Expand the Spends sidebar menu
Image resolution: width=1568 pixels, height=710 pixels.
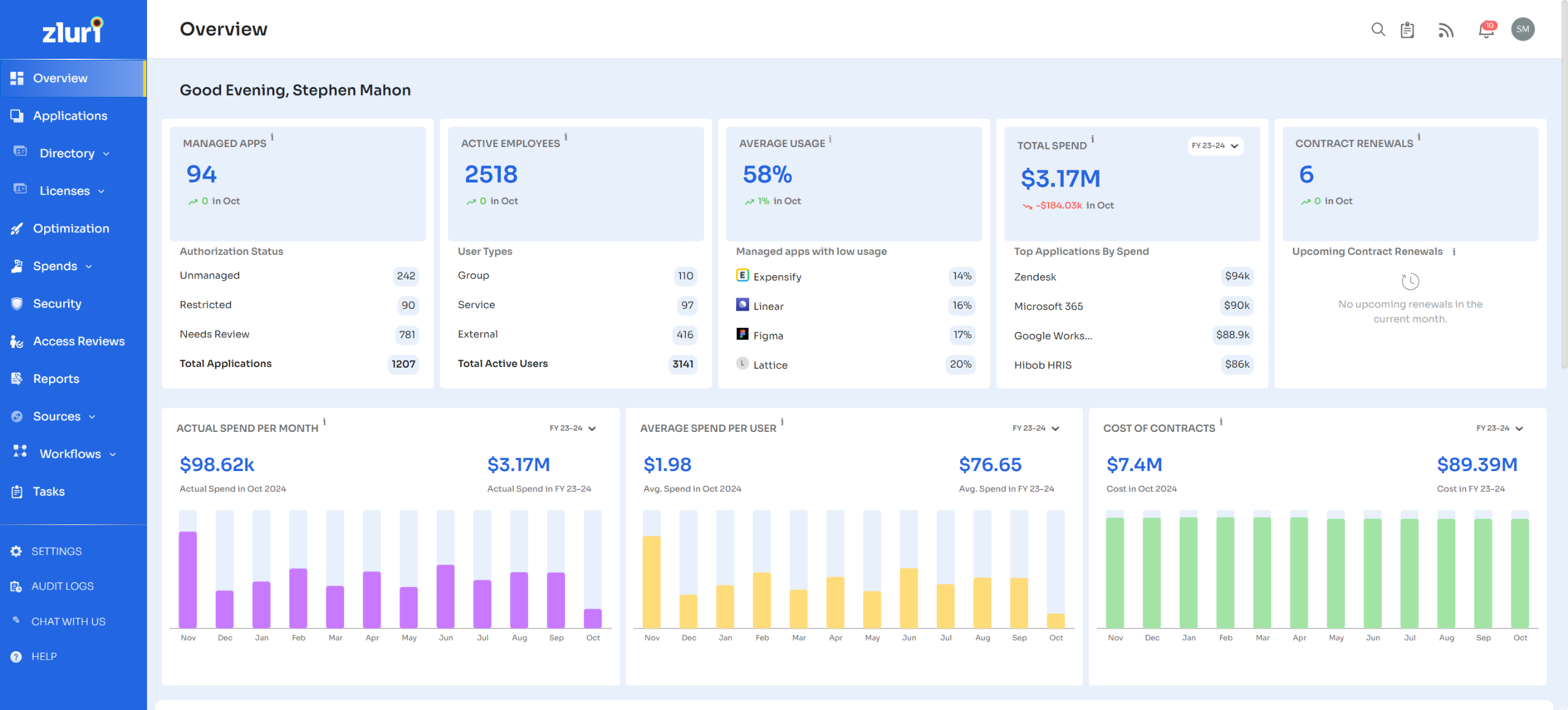[55, 266]
